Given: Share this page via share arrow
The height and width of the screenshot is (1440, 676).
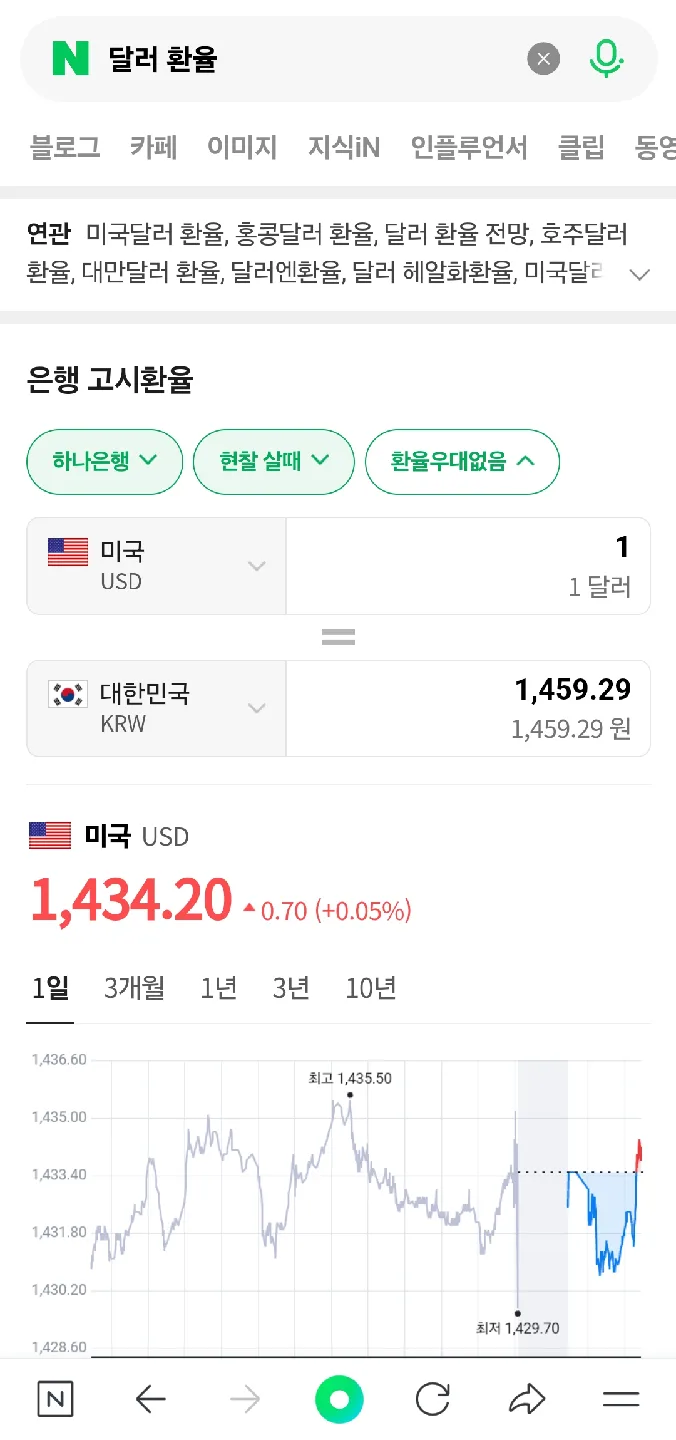Looking at the screenshot, I should pos(526,1400).
